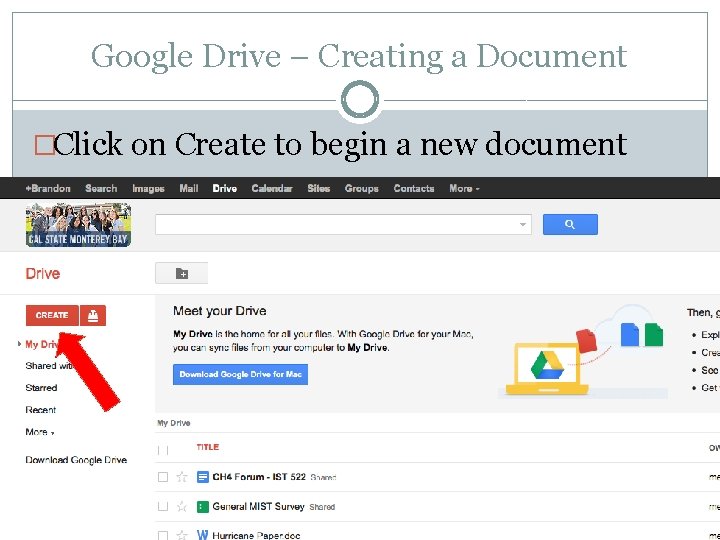Expand More in the left sidebar
This screenshot has height=540, width=720.
coord(40,432)
